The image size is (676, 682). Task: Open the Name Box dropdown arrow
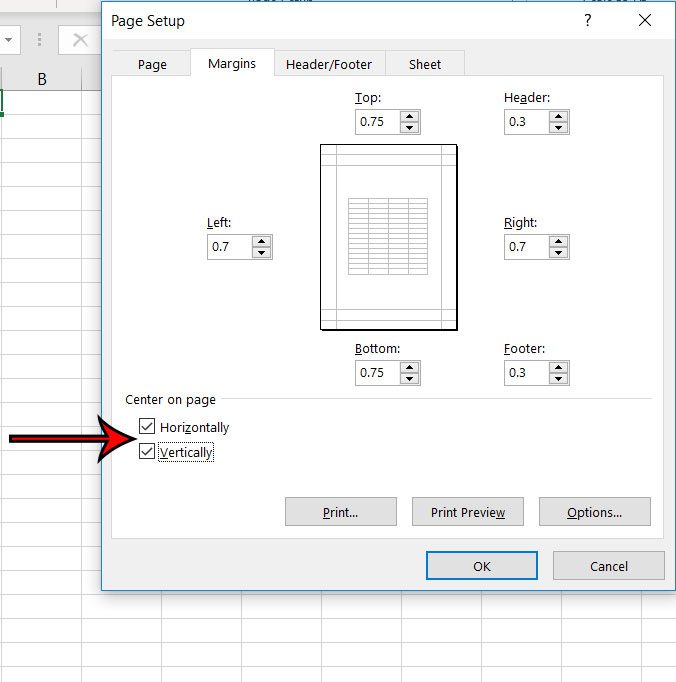click(8, 40)
